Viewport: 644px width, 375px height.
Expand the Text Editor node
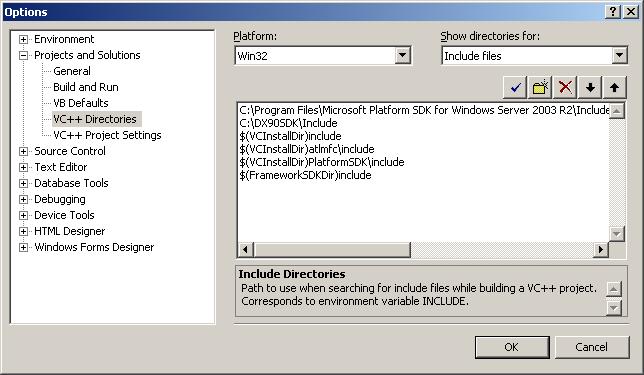tap(23, 167)
